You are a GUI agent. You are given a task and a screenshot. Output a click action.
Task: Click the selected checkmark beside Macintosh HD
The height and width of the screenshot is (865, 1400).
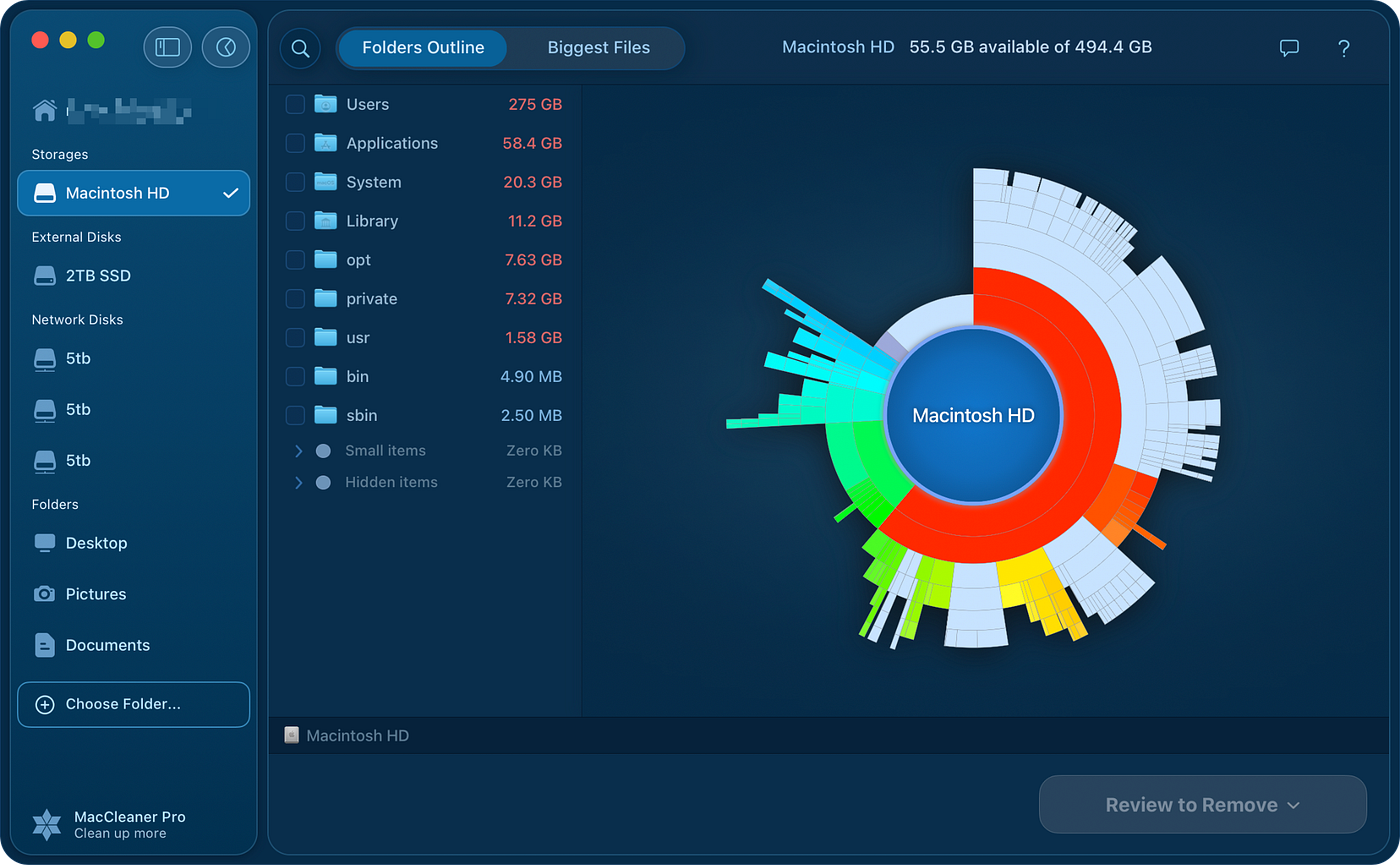(x=231, y=193)
